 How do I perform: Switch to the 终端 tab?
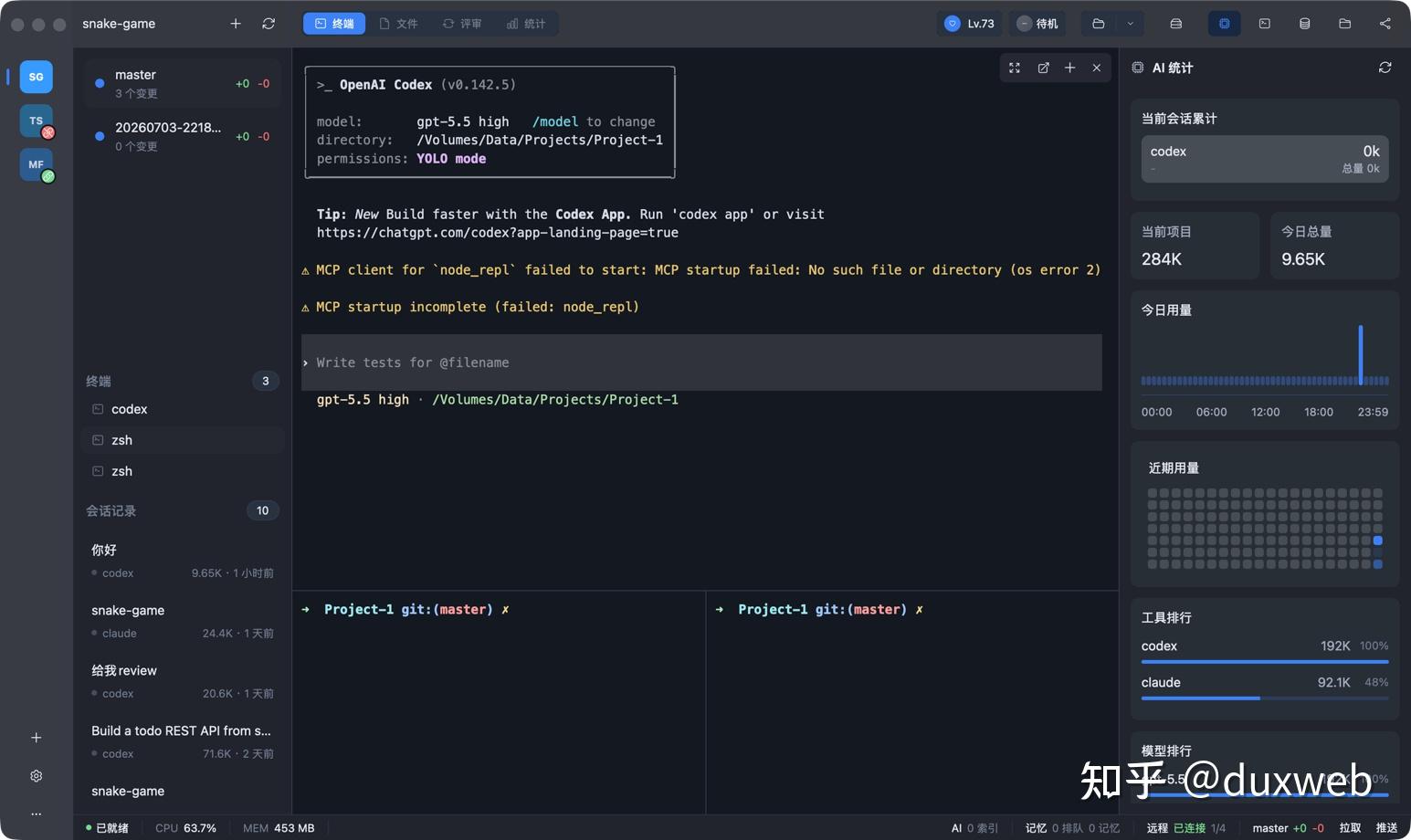[x=334, y=24]
